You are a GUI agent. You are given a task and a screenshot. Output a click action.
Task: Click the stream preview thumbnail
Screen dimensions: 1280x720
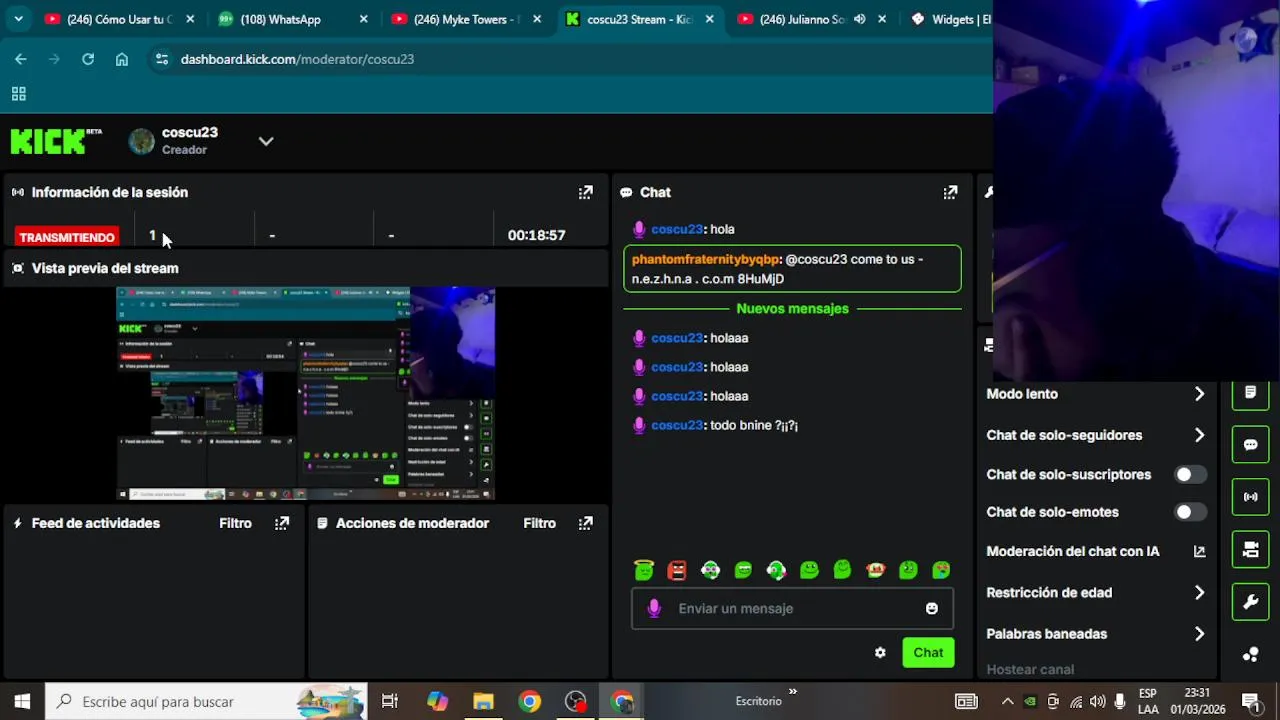(305, 393)
